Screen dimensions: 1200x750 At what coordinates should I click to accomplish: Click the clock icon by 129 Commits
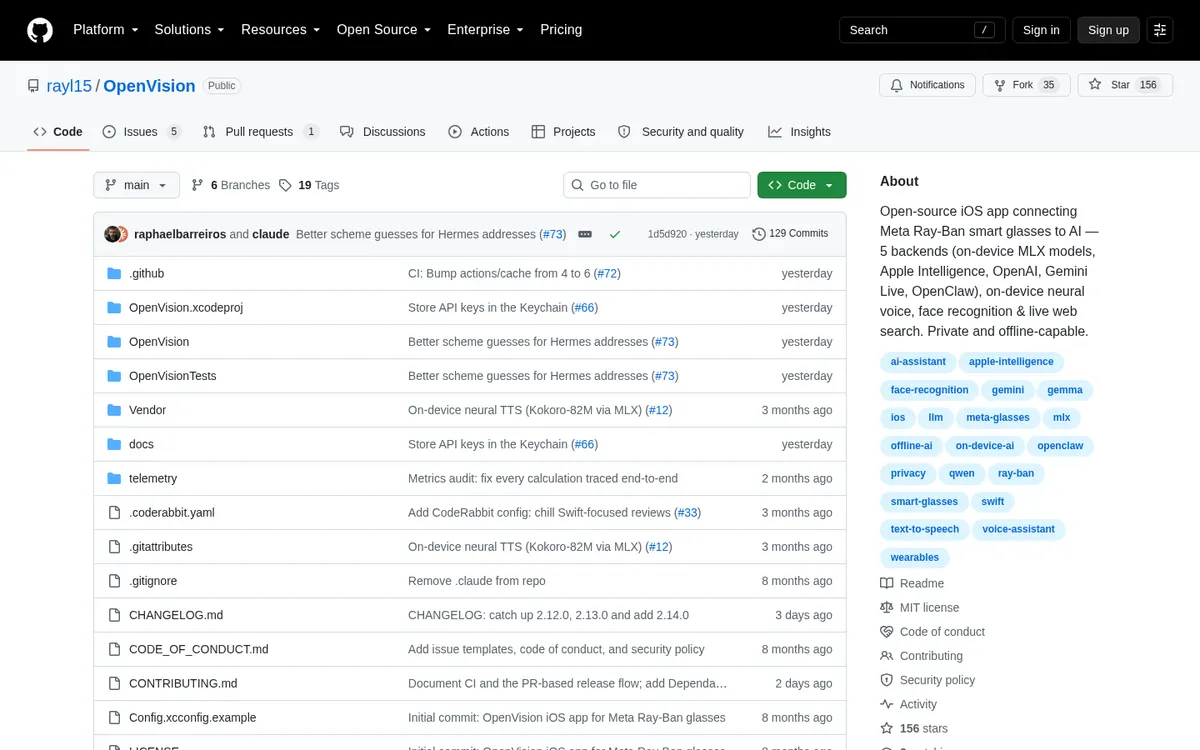tap(759, 234)
